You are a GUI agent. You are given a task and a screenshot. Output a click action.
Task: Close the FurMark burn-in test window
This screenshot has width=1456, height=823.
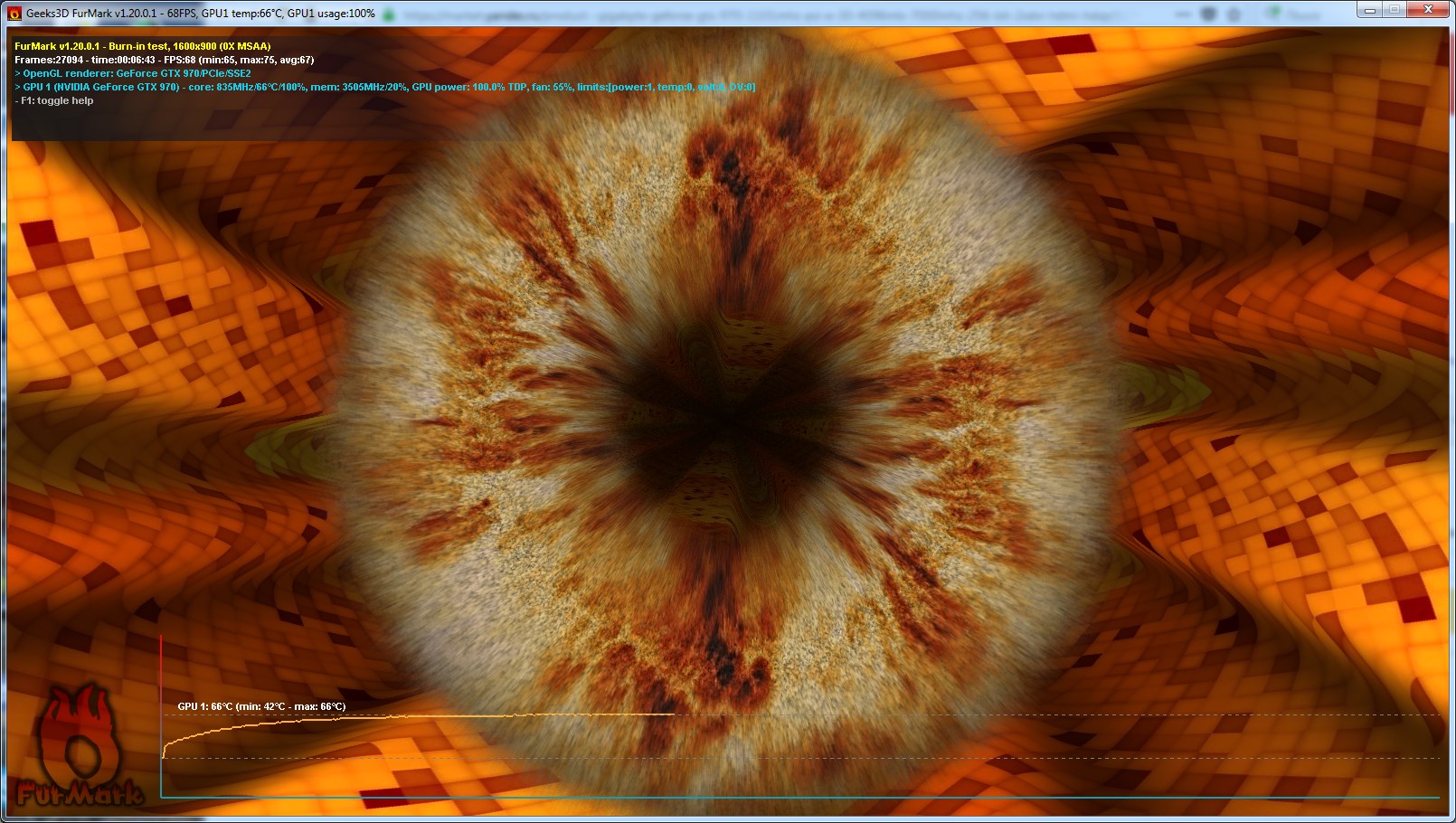(x=1429, y=10)
